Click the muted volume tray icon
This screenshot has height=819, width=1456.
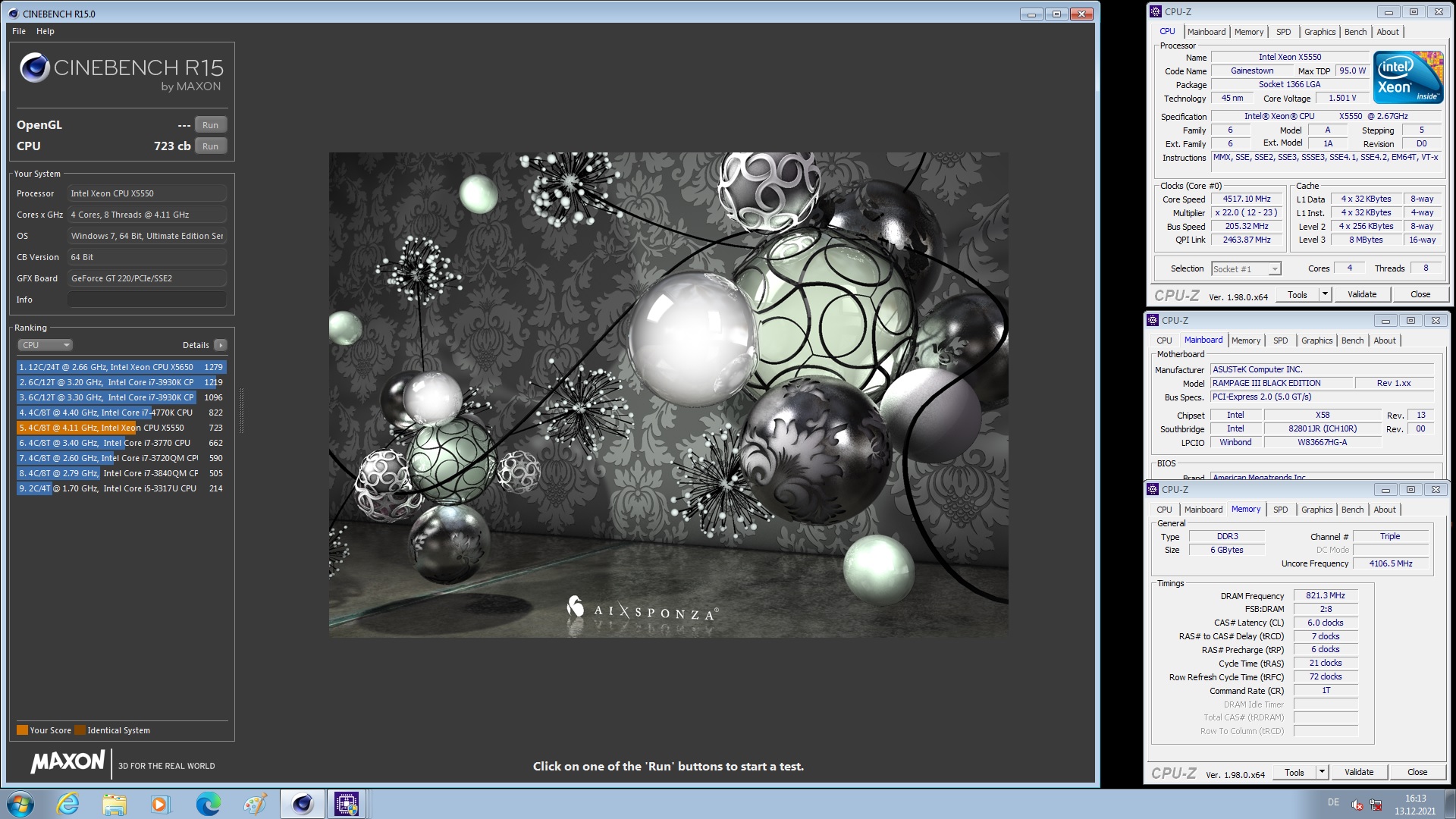coord(1357,805)
